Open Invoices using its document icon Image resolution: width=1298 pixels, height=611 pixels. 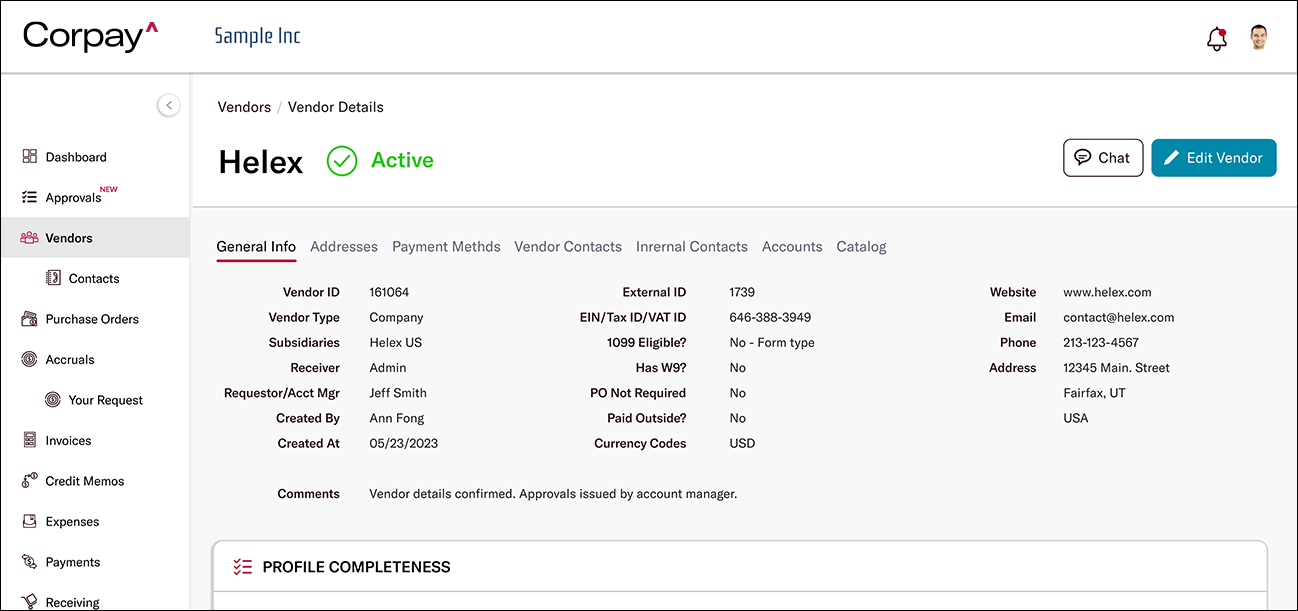28,440
